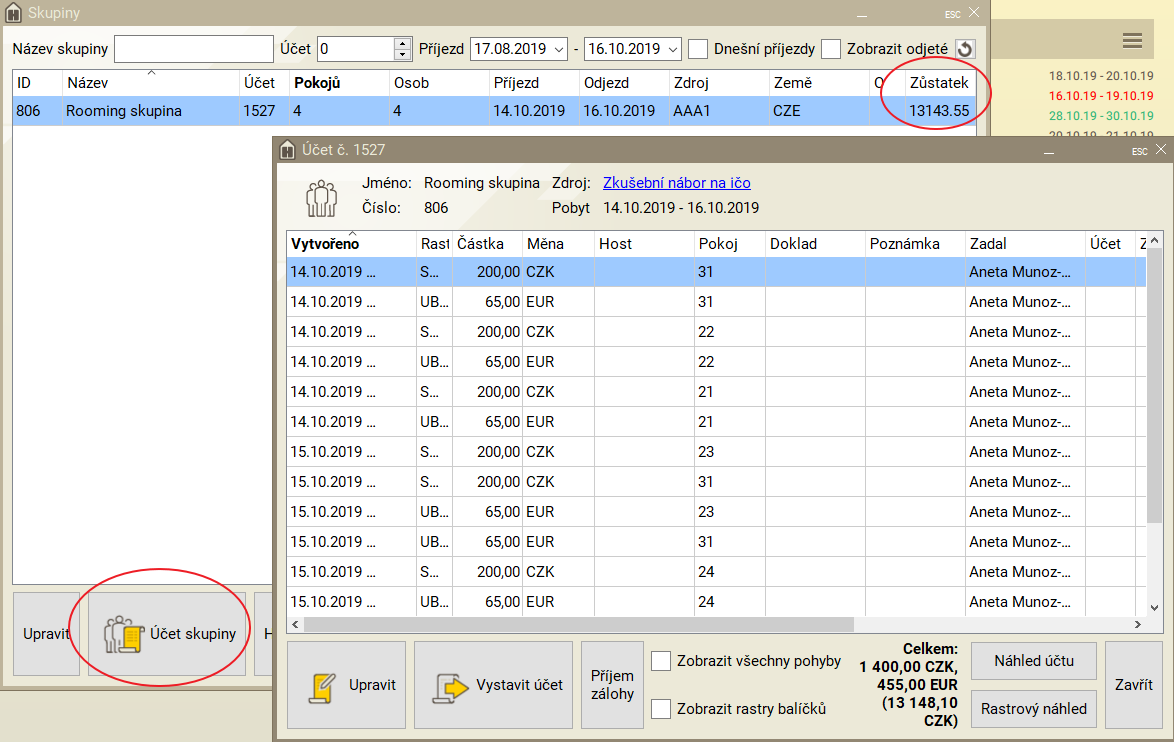Expand the 16.10.2019 date dropdown

click(672, 49)
